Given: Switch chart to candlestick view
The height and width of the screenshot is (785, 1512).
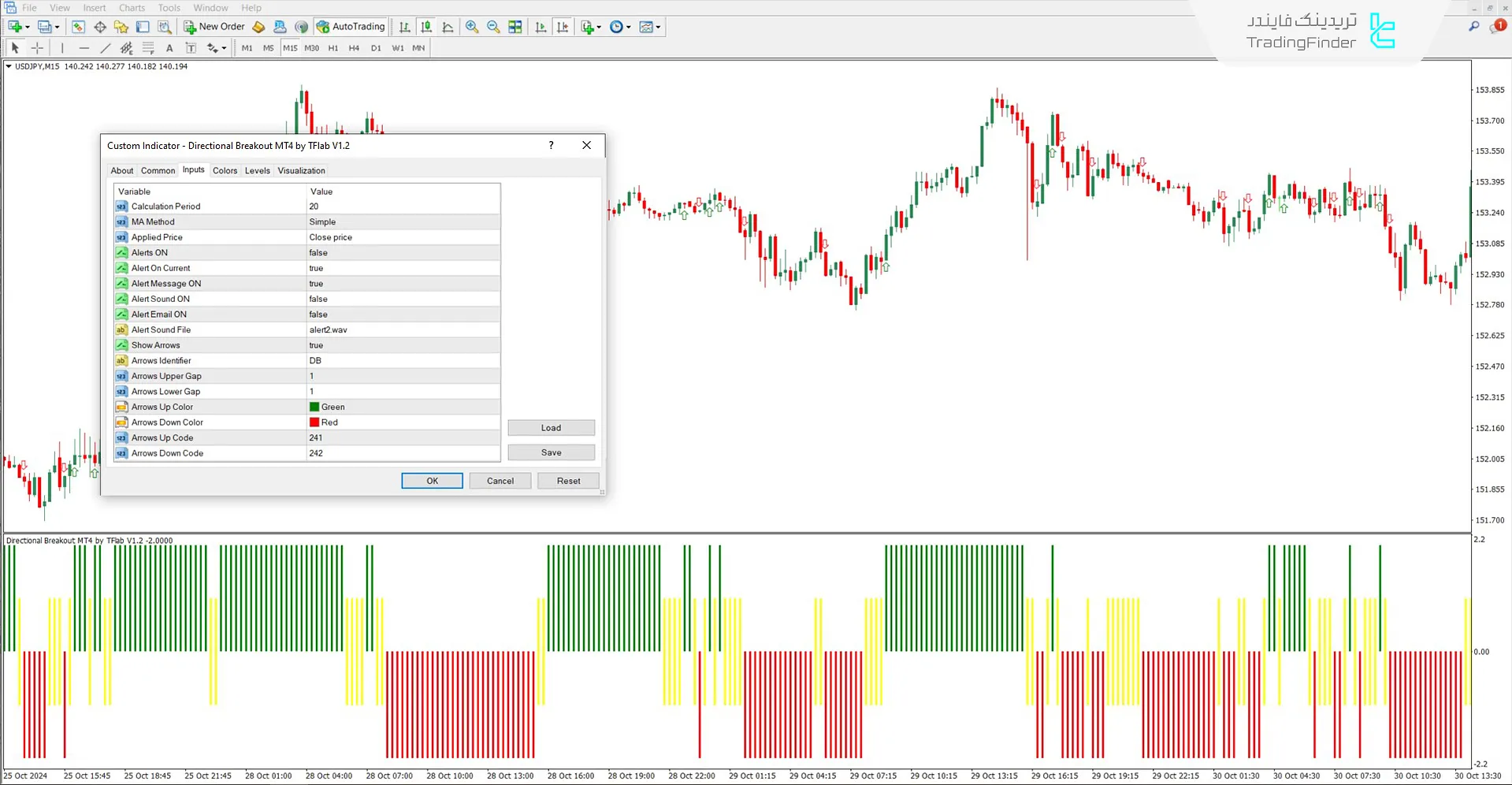Looking at the screenshot, I should pyautogui.click(x=425, y=26).
